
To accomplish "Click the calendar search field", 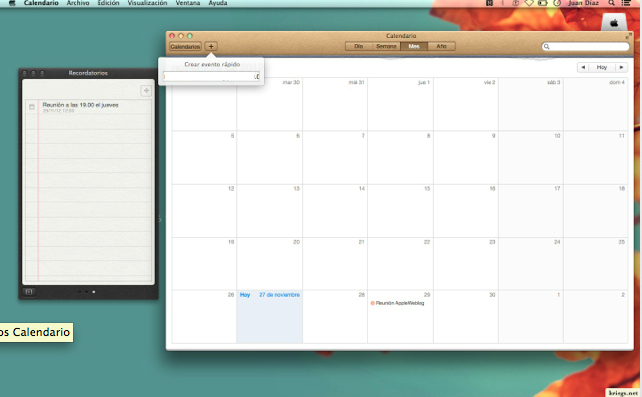I will pyautogui.click(x=585, y=47).
